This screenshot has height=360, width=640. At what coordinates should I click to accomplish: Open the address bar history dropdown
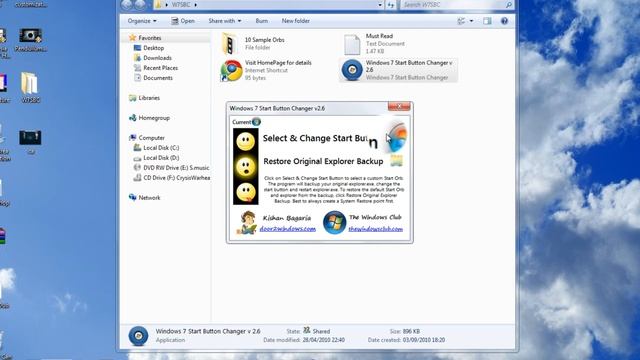[x=380, y=5]
